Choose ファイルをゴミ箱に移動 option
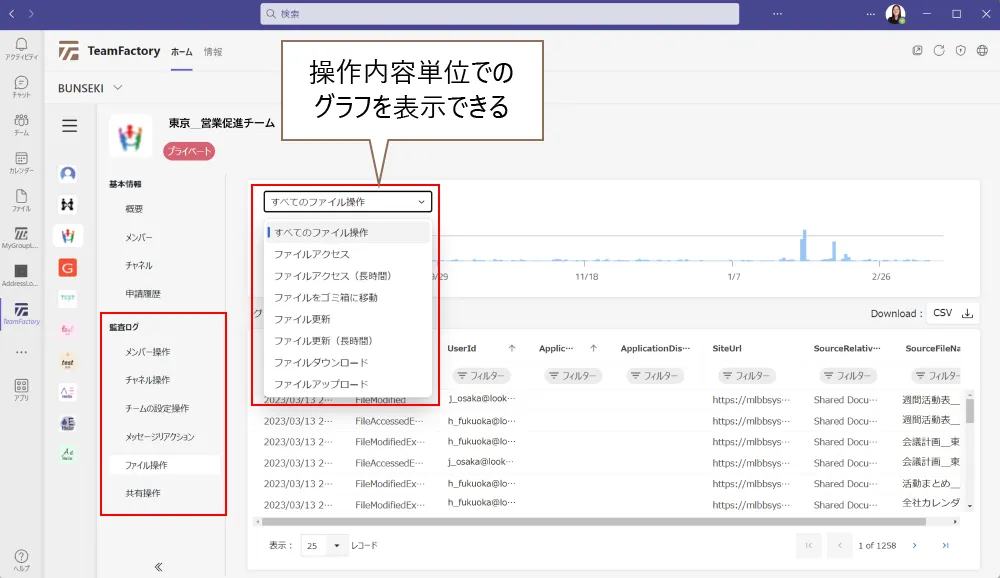This screenshot has height=578, width=1000. click(x=326, y=297)
